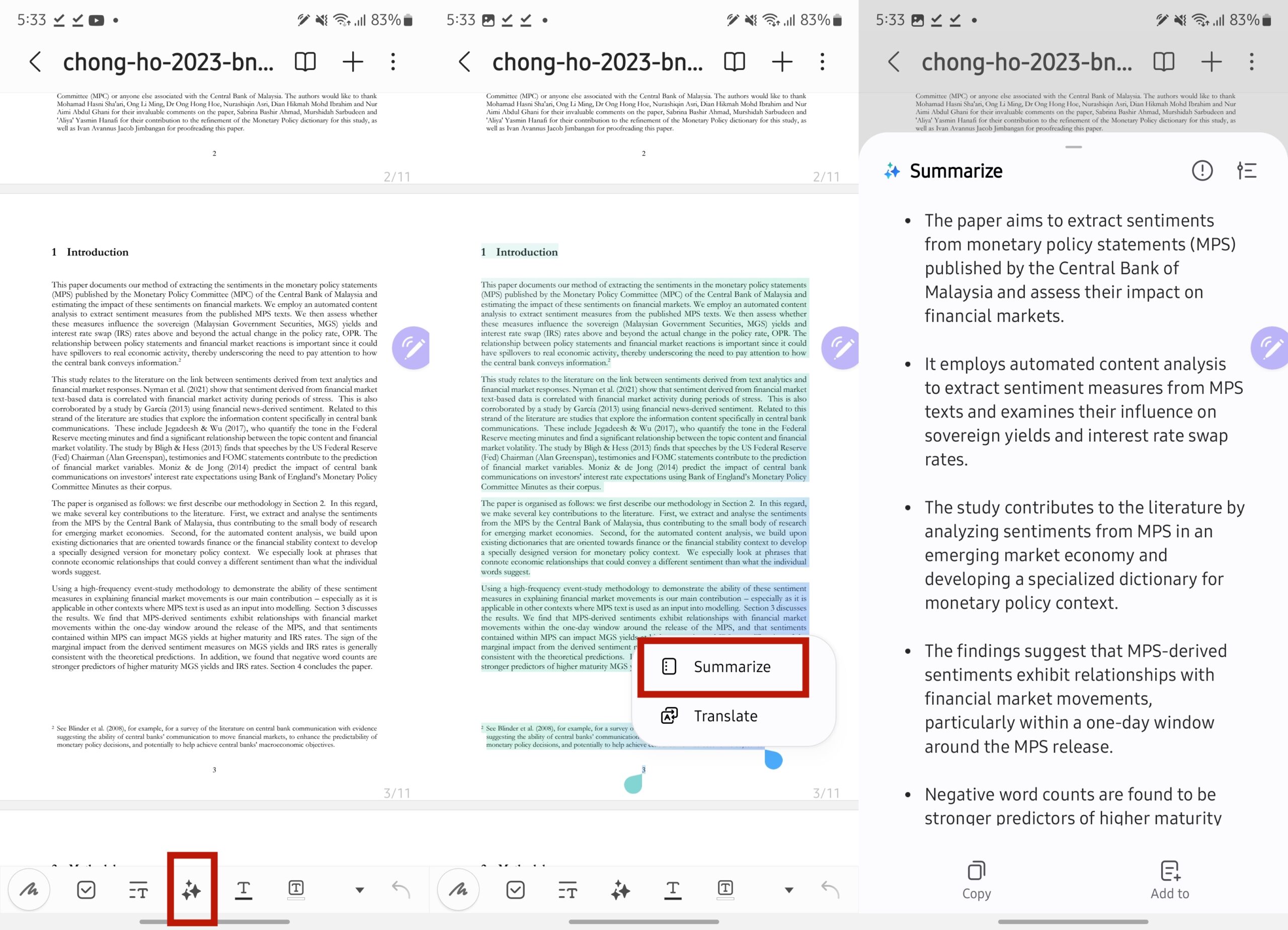
Task: Tap the highlighted Introduction heading in middle screen
Action: pos(520,251)
